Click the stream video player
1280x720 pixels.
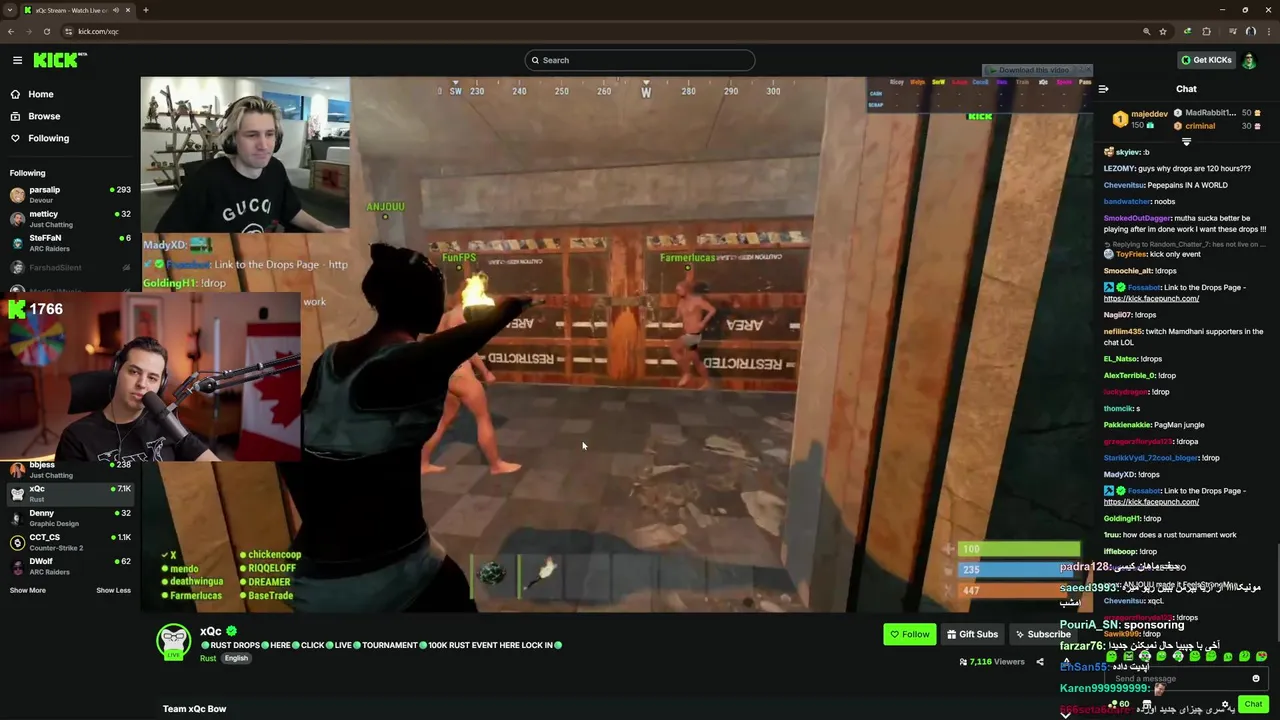(x=617, y=344)
